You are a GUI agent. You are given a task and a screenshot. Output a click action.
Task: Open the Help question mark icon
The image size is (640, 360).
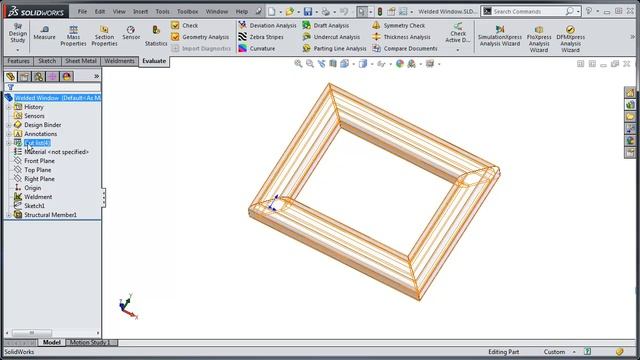pos(589,11)
